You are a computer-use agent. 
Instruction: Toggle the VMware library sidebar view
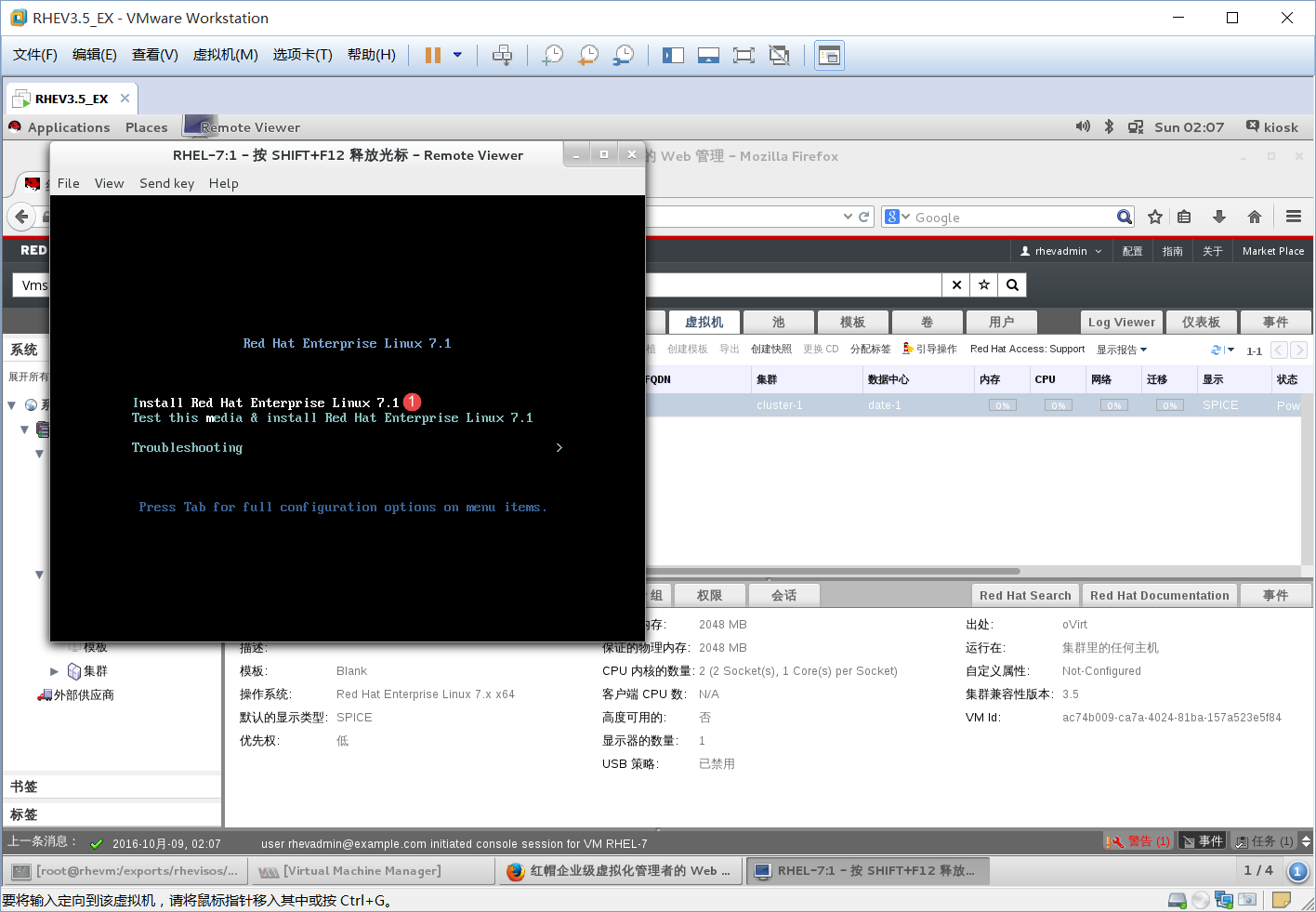[673, 55]
